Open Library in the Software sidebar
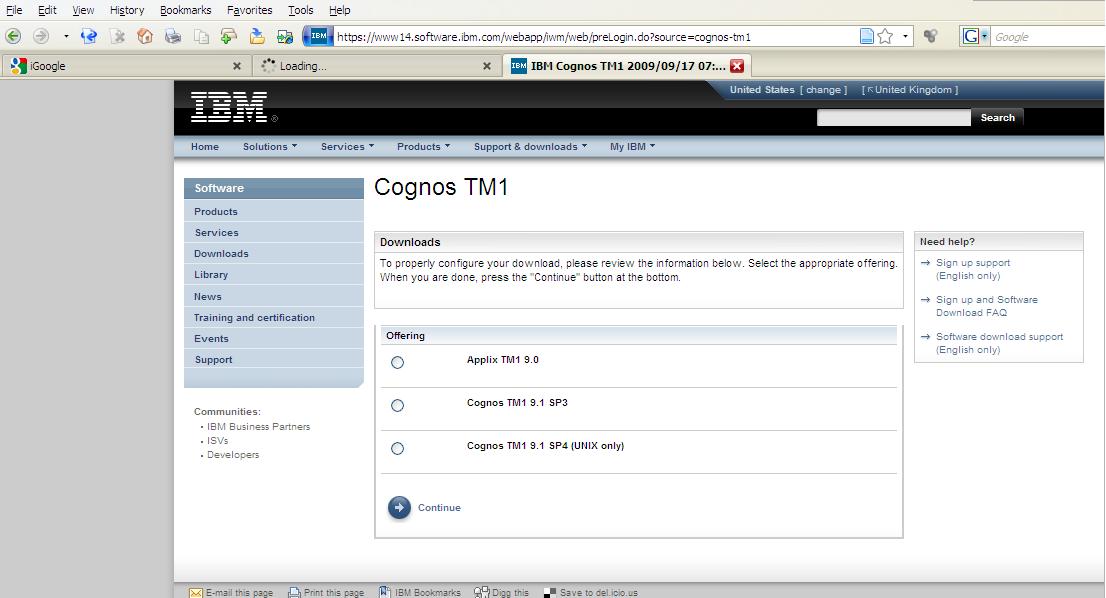The width and height of the screenshot is (1106, 598). (211, 275)
